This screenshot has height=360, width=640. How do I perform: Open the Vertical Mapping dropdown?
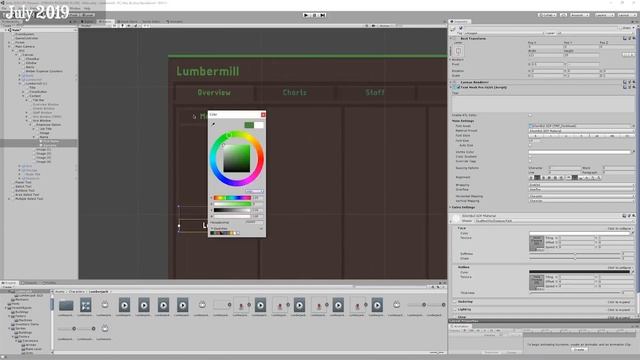point(582,201)
